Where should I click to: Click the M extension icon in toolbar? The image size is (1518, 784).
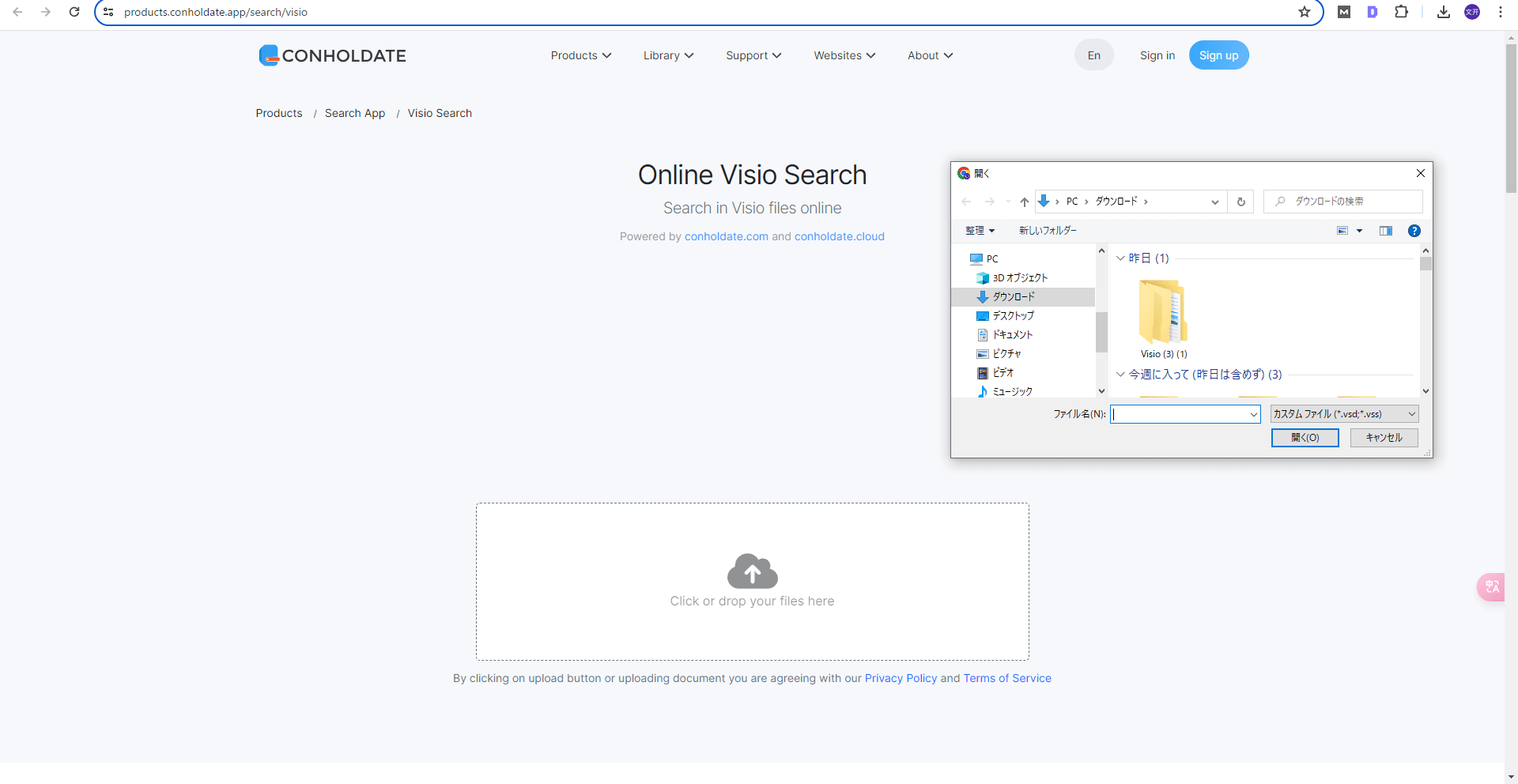coord(1344,12)
